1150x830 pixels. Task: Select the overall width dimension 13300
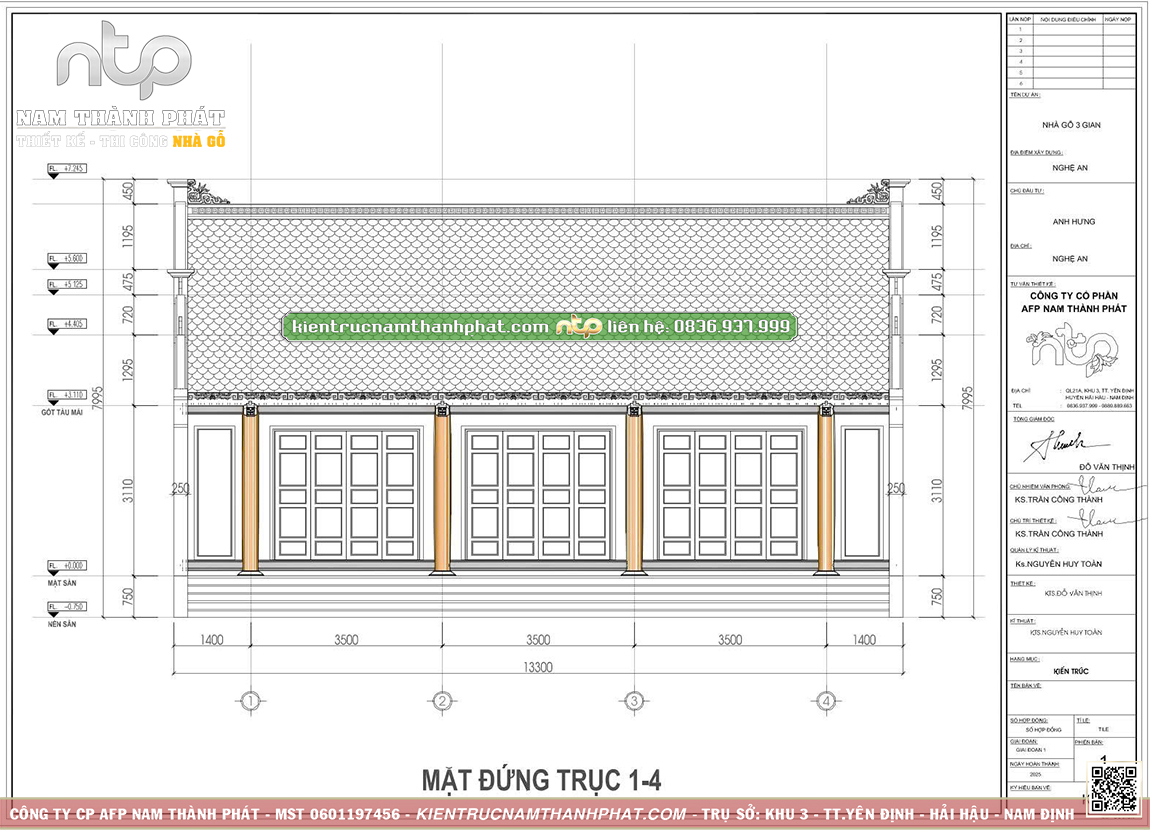538,667
